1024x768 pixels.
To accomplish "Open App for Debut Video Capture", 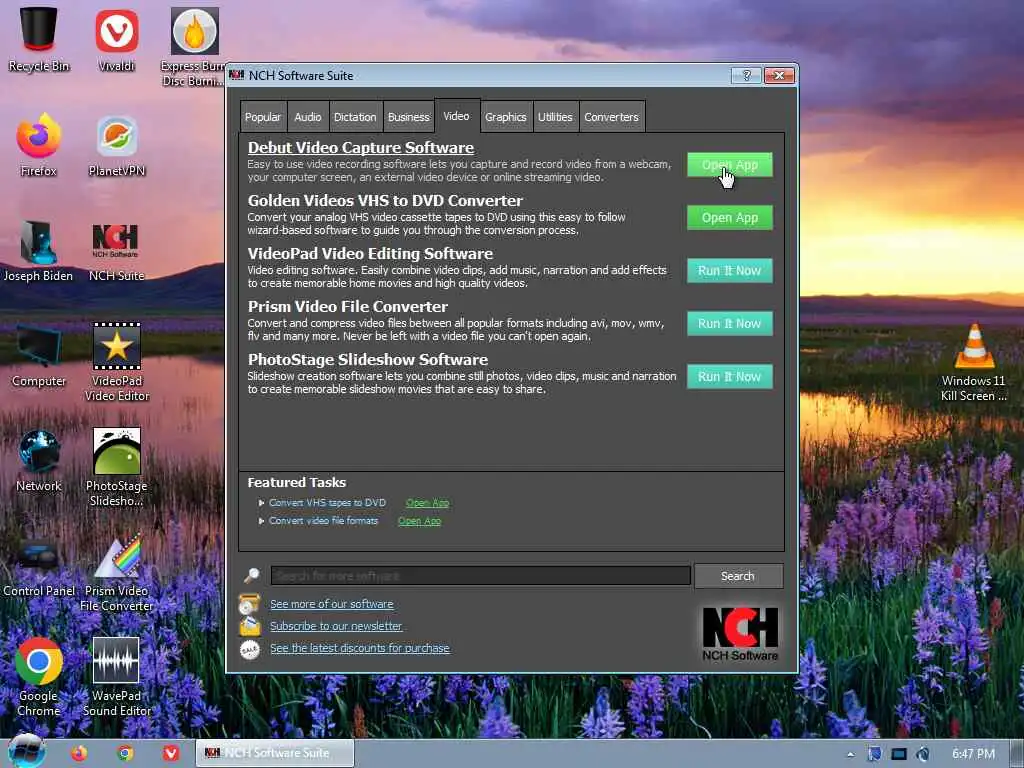I will tap(729, 165).
